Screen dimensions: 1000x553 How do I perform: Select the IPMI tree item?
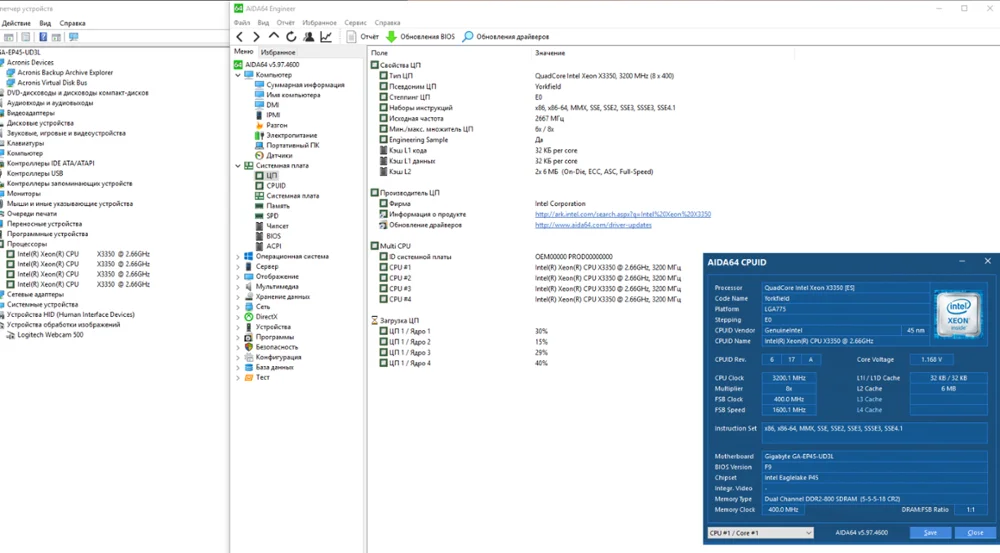[x=273, y=115]
